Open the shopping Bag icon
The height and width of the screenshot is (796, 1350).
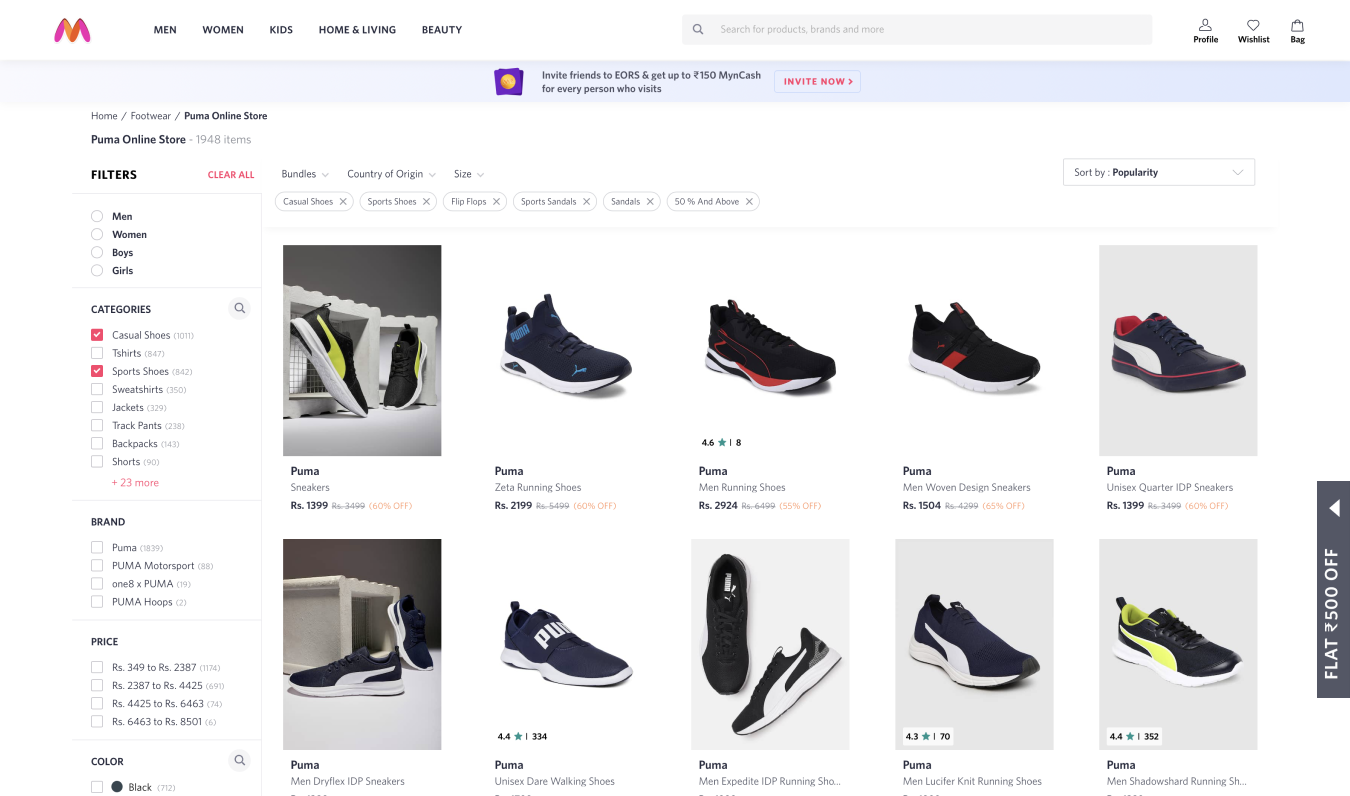click(1297, 25)
